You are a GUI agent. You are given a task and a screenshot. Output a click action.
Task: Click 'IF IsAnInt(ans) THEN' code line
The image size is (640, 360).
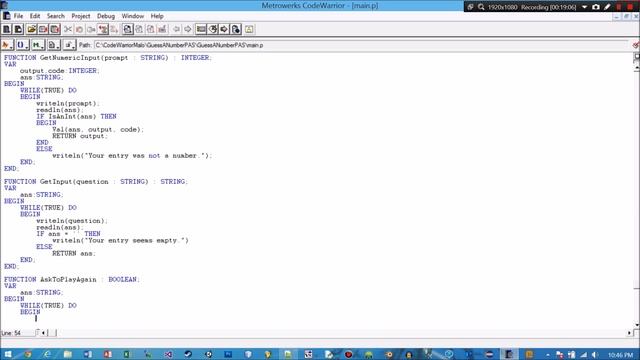click(76, 116)
